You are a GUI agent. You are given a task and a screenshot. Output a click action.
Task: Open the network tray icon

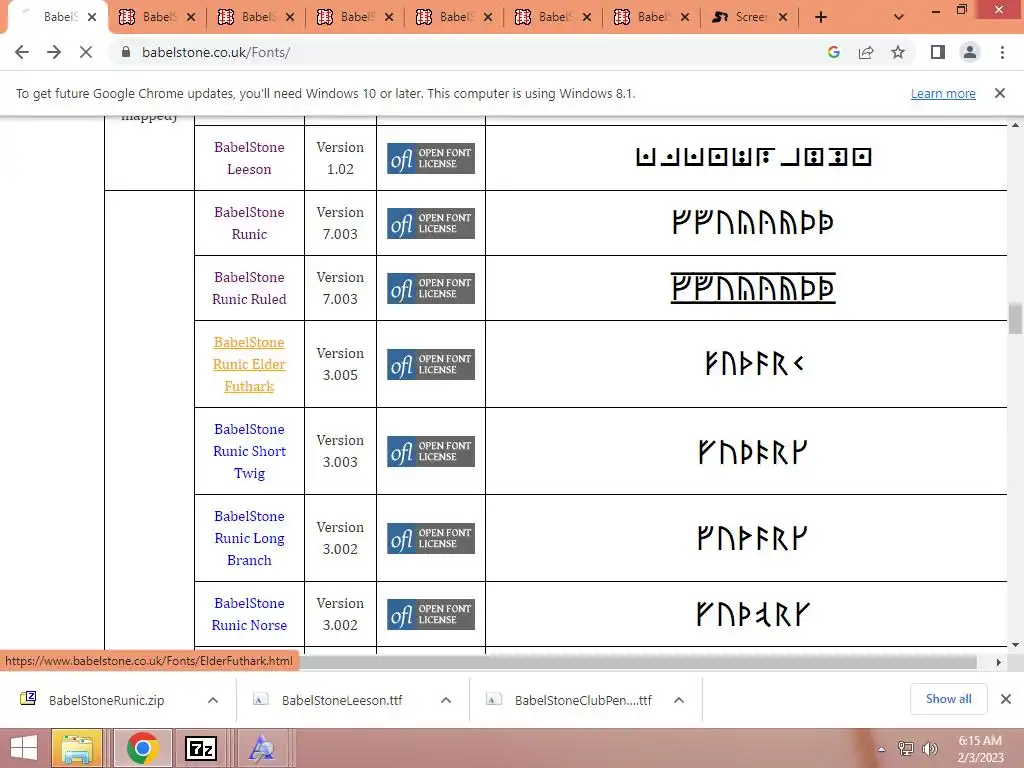tap(906, 749)
